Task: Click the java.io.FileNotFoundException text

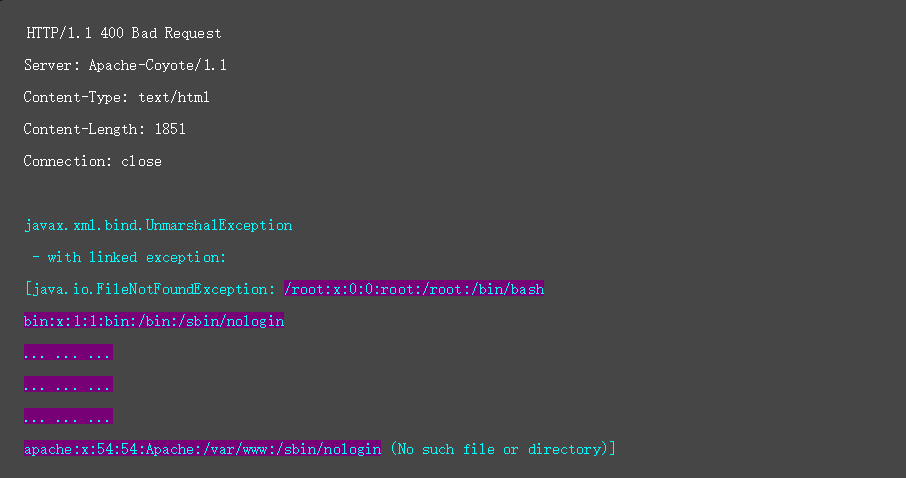Action: (x=150, y=289)
